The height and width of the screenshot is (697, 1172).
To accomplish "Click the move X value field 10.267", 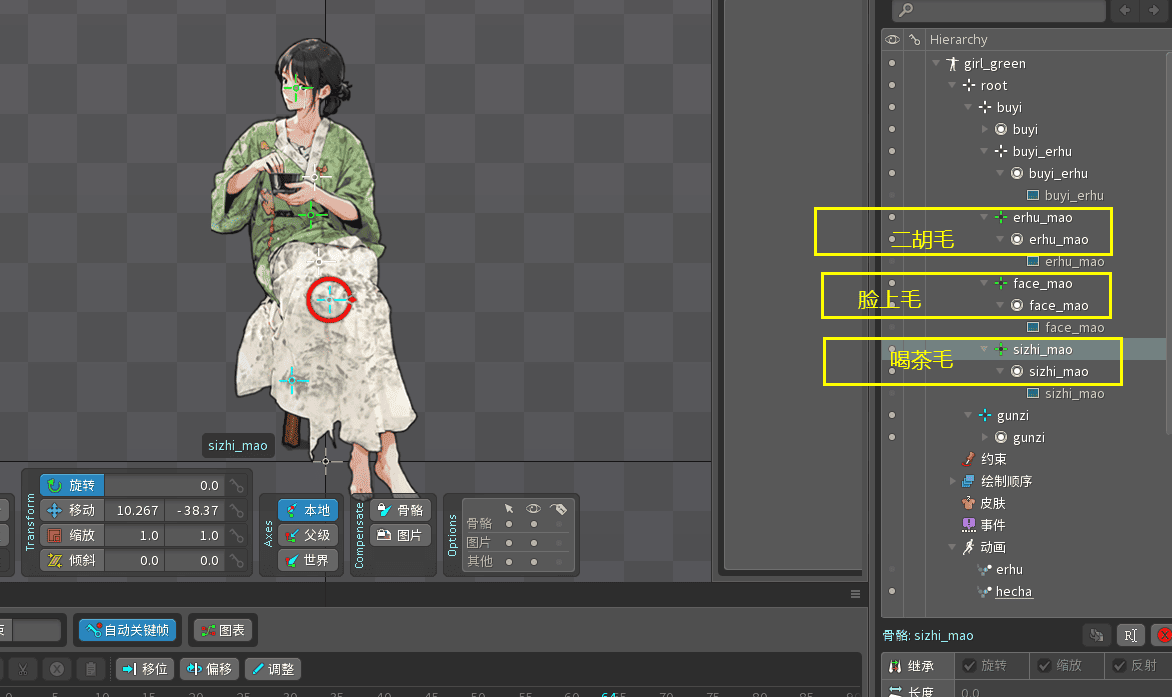I will [137, 510].
